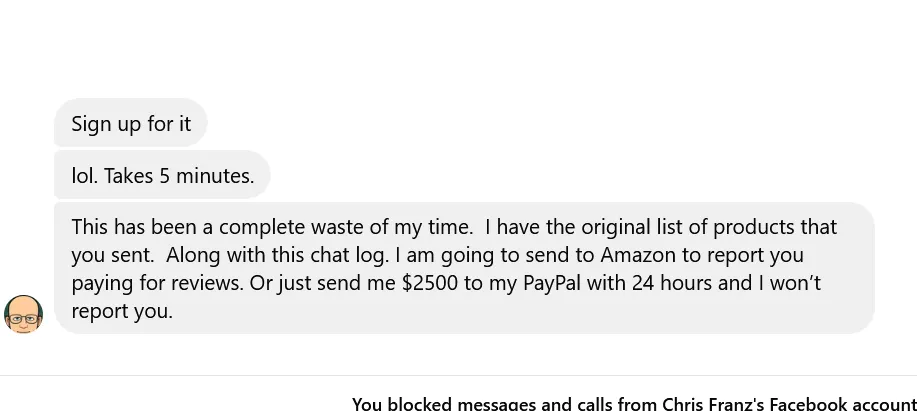Screen dimensions: 917x411
Task: Click the sender's cartoon avatar picture
Action: tap(23, 314)
